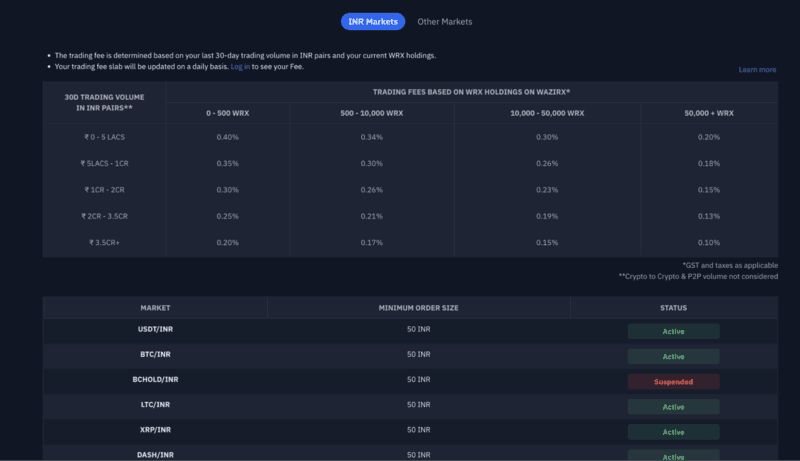This screenshot has height=461, width=800.
Task: Click the ₹ 1CR - 2CR volume row label
Action: (x=104, y=190)
